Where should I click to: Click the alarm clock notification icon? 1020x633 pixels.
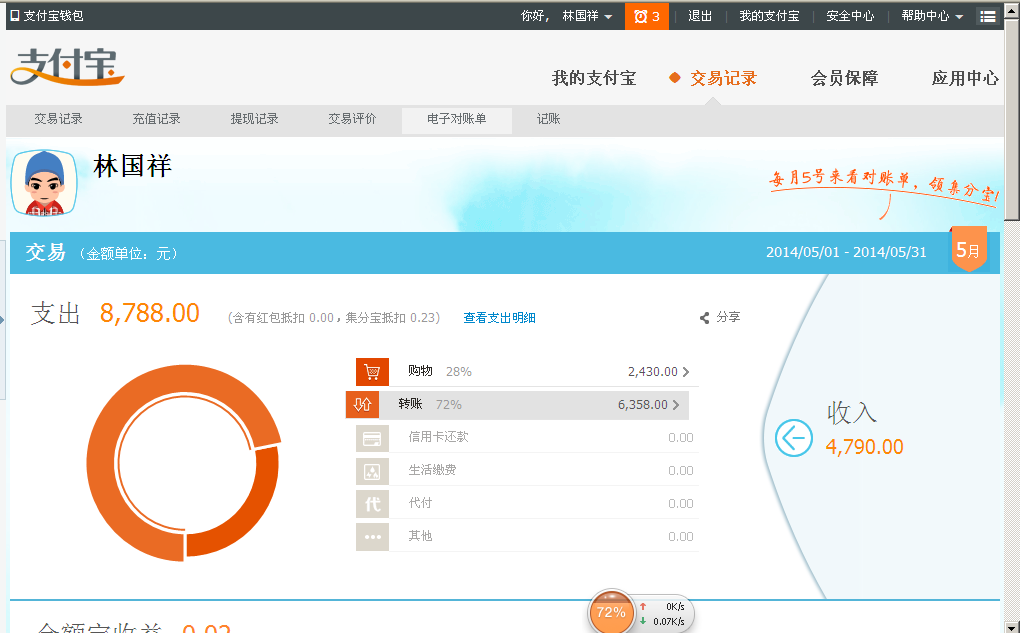coord(640,16)
